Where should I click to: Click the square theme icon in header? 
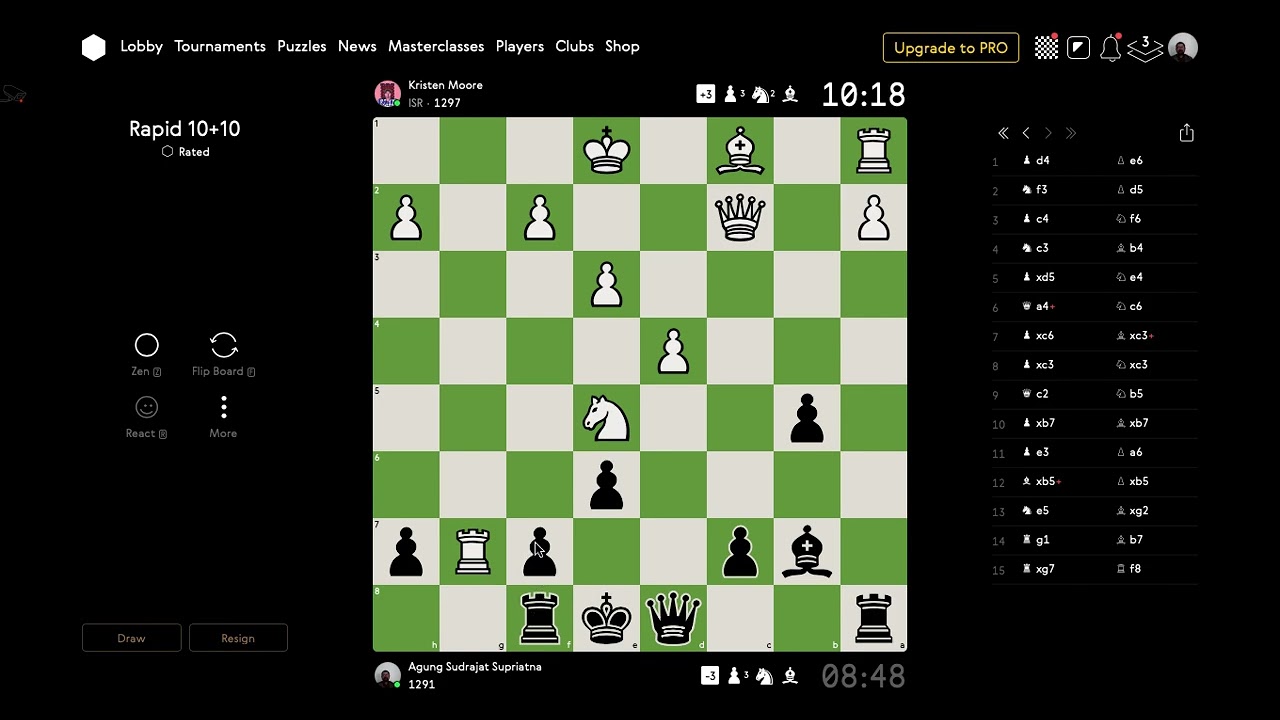click(1078, 47)
